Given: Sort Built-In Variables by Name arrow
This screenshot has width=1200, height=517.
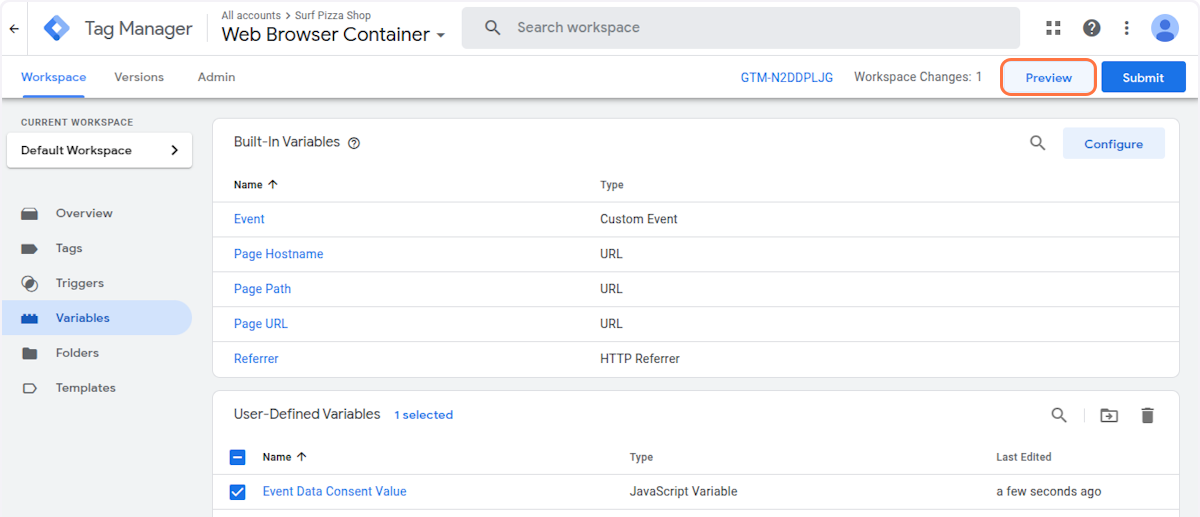Looking at the screenshot, I should coord(273,185).
